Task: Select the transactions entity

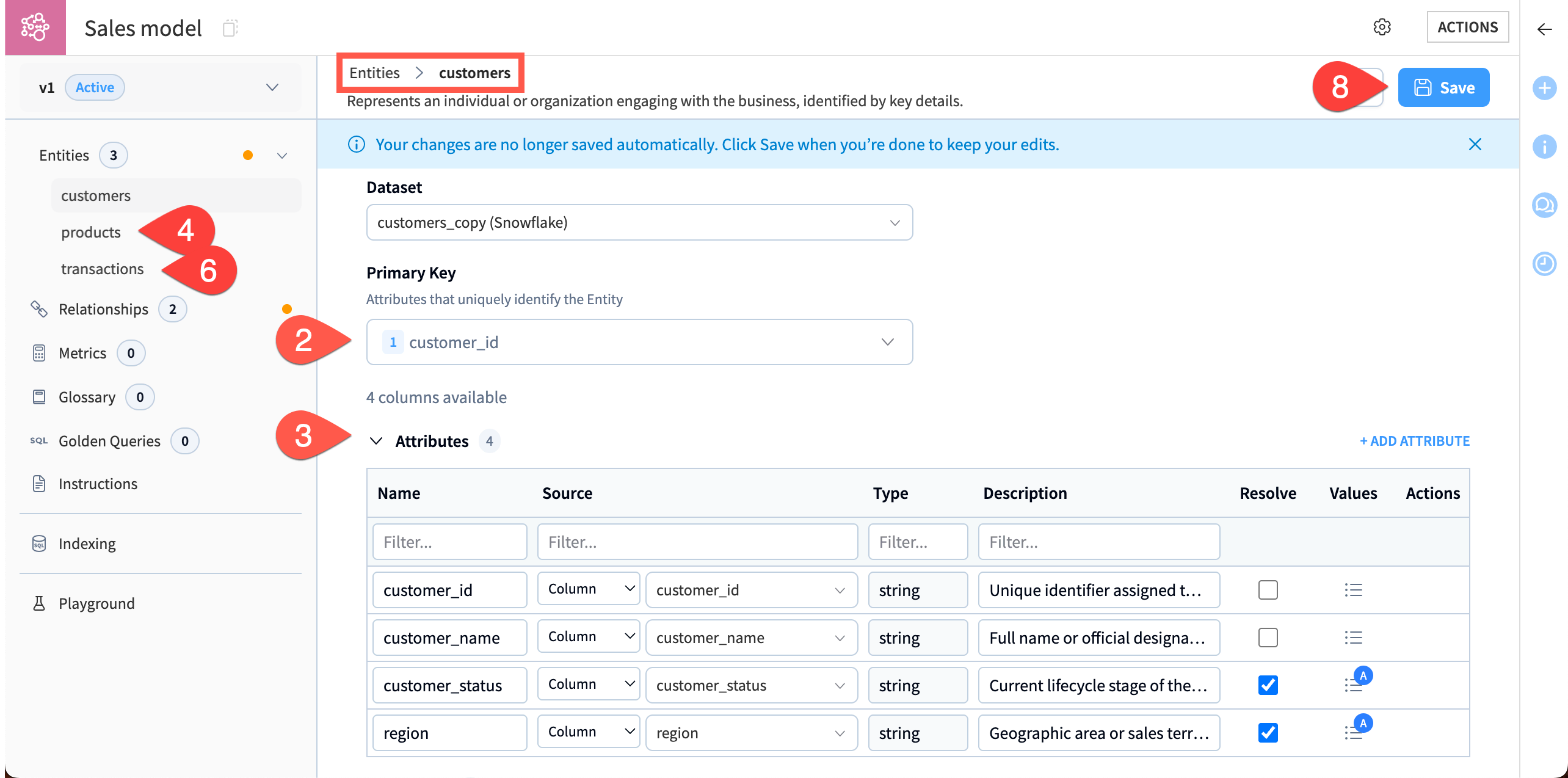Action: coord(102,269)
